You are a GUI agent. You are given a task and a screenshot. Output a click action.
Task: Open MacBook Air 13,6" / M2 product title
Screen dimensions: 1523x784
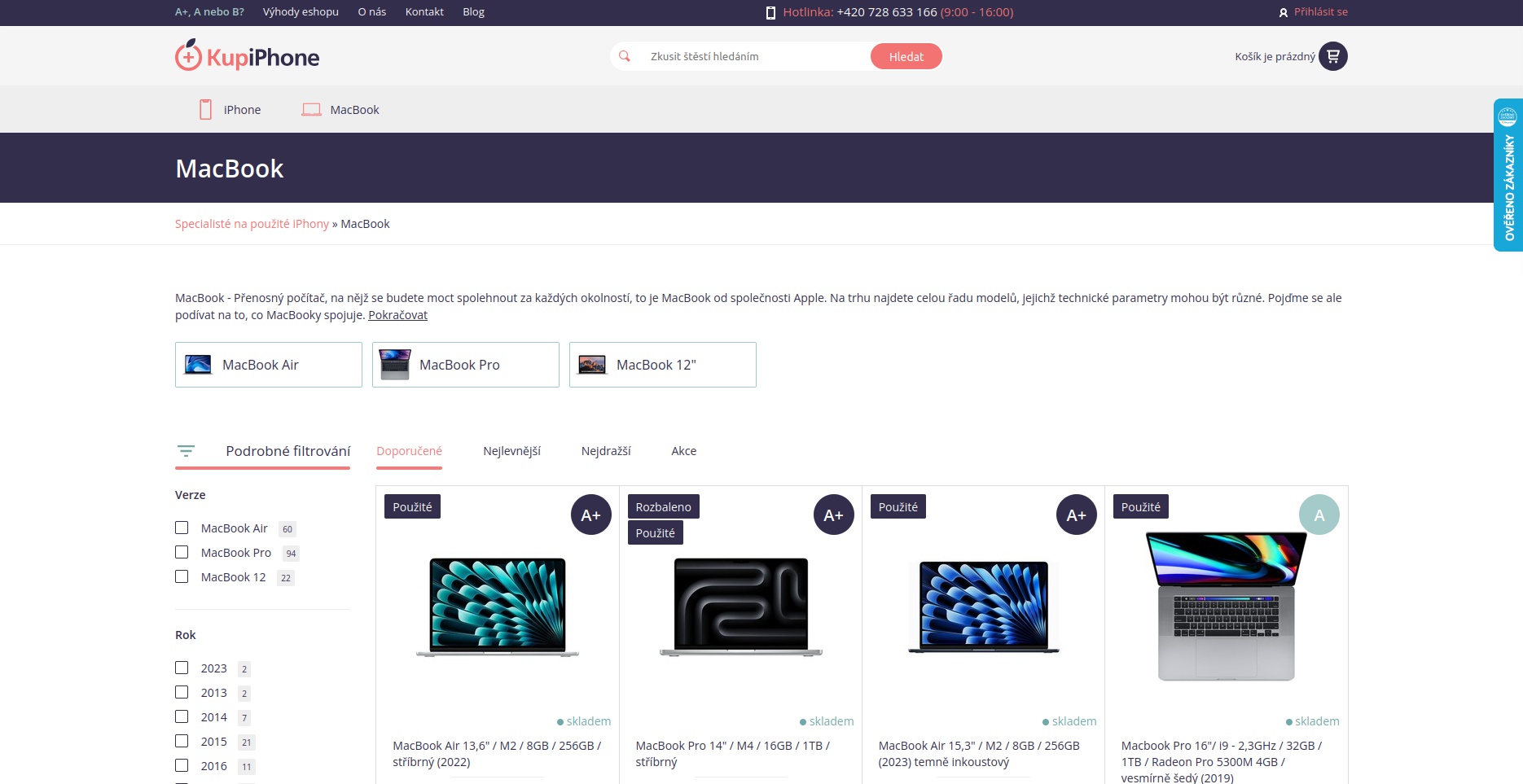[497, 754]
